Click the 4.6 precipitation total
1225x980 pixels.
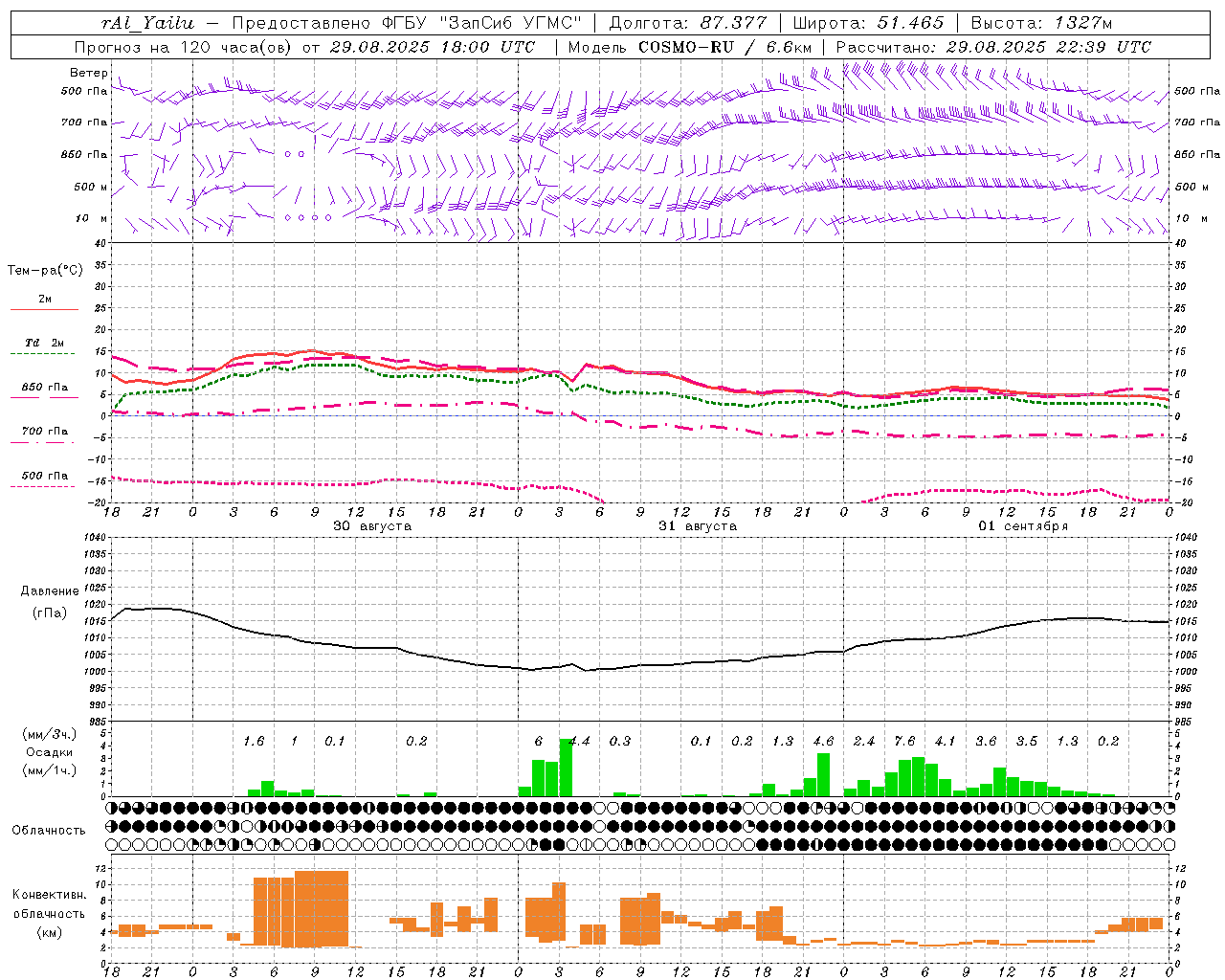(823, 741)
